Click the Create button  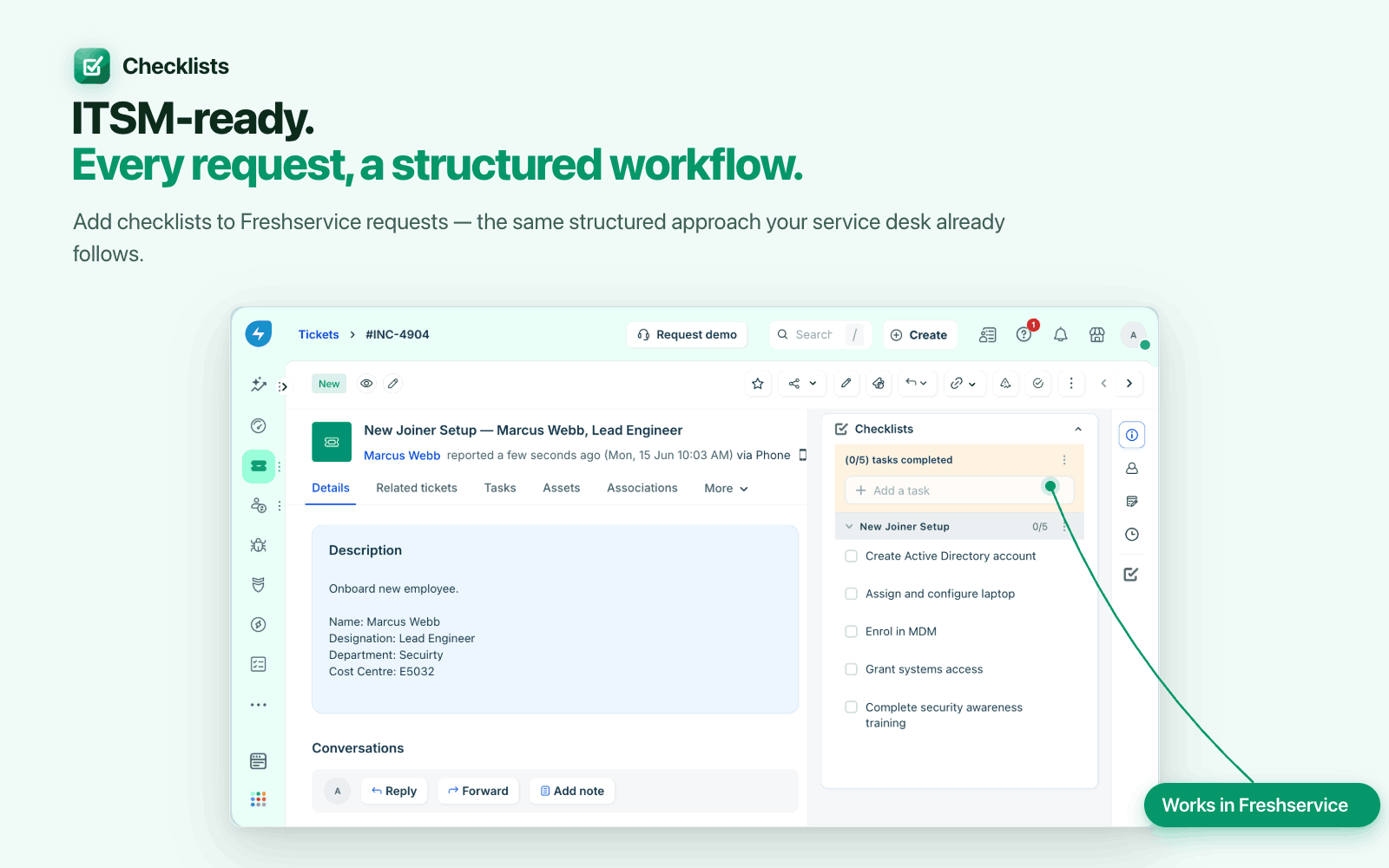tap(920, 335)
